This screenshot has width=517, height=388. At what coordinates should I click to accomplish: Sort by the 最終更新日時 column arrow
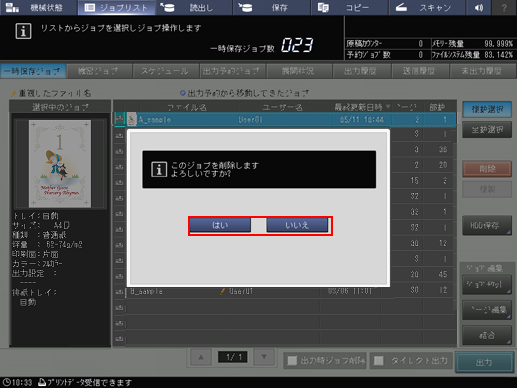click(x=388, y=107)
